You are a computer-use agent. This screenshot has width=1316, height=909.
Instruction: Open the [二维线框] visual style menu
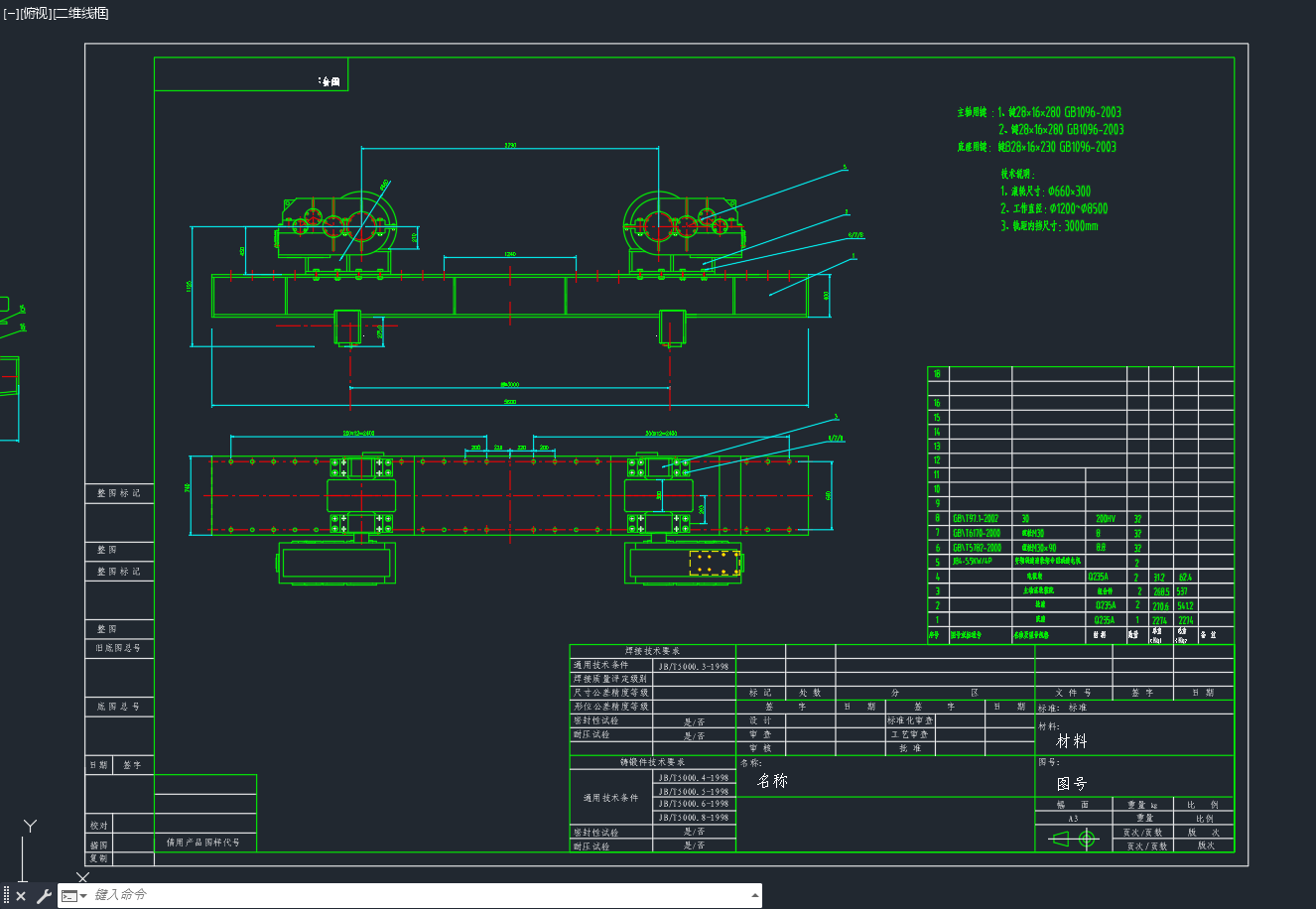(x=81, y=13)
